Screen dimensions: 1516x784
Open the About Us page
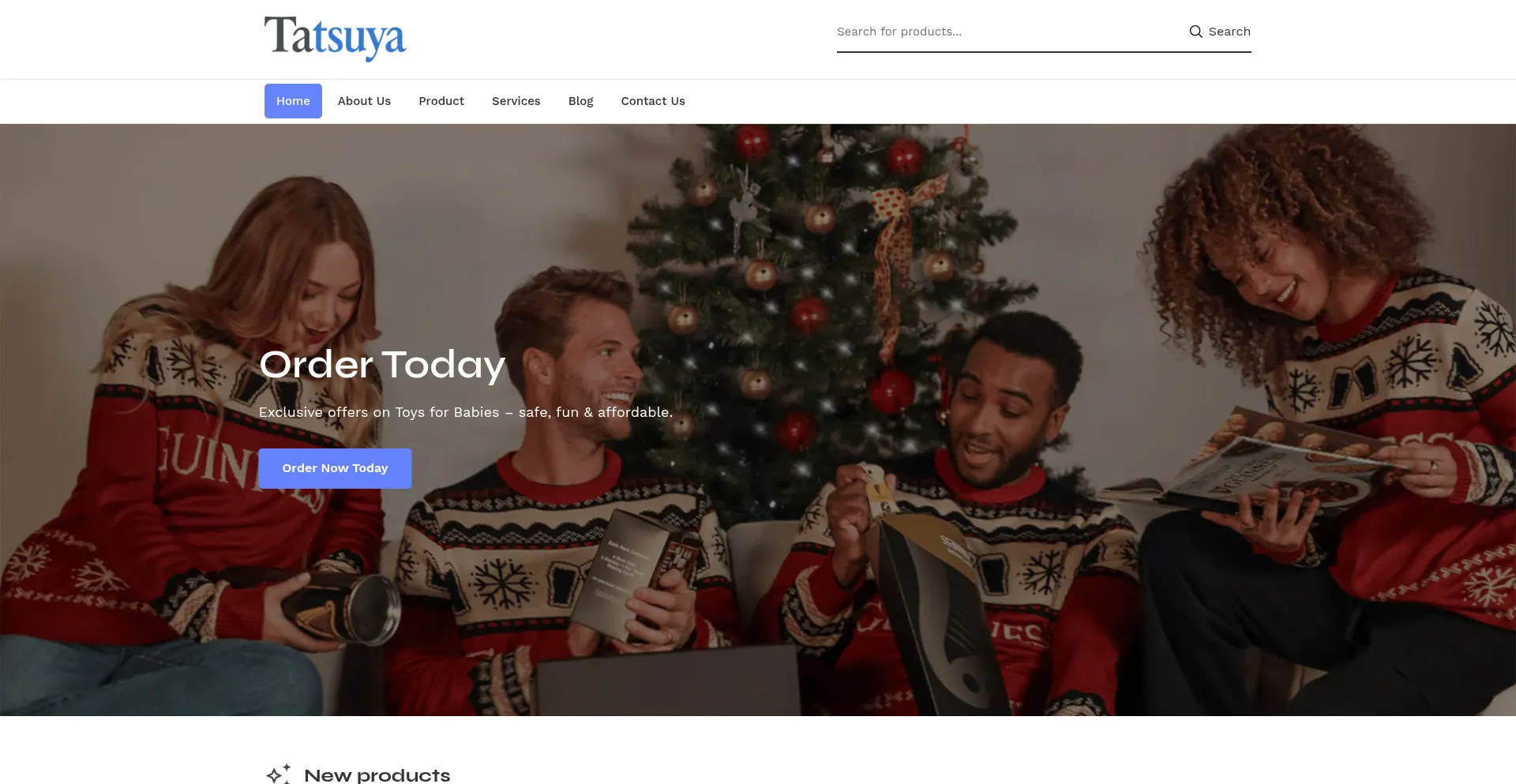[364, 101]
